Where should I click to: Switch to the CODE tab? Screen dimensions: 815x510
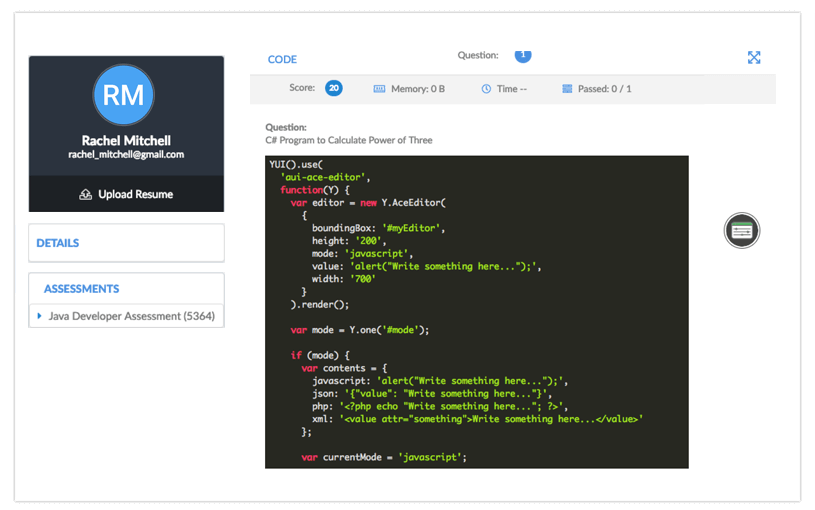[282, 60]
